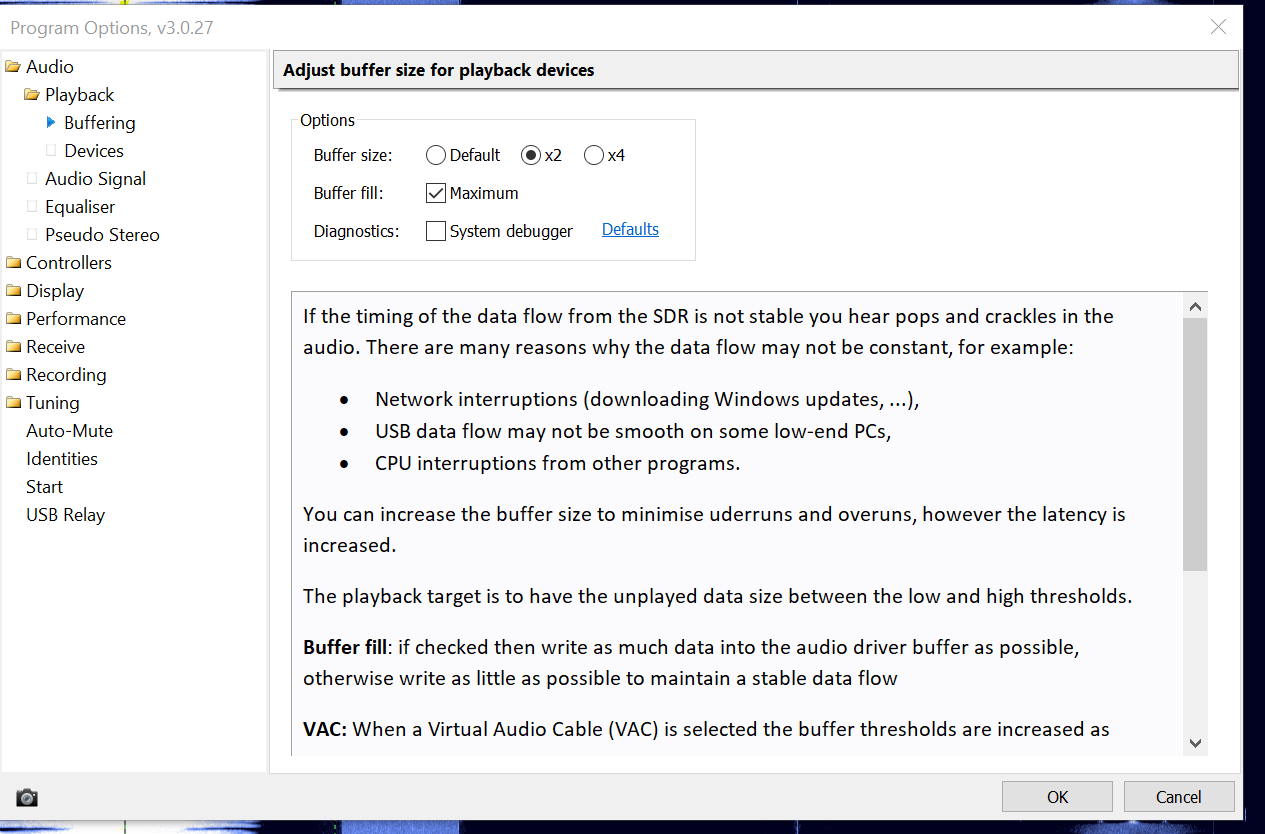Click the camera screenshot icon
The image size is (1265, 834).
27,797
